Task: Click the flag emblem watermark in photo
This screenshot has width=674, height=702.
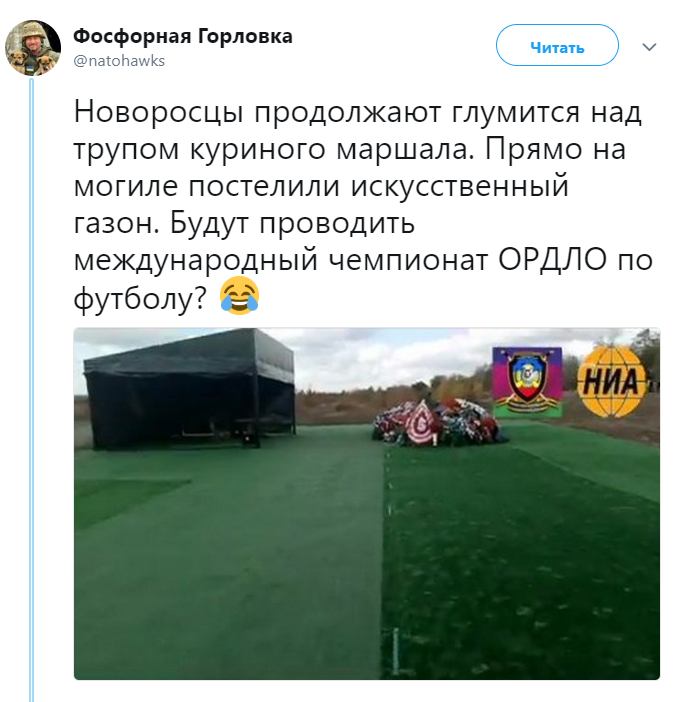Action: pos(528,382)
